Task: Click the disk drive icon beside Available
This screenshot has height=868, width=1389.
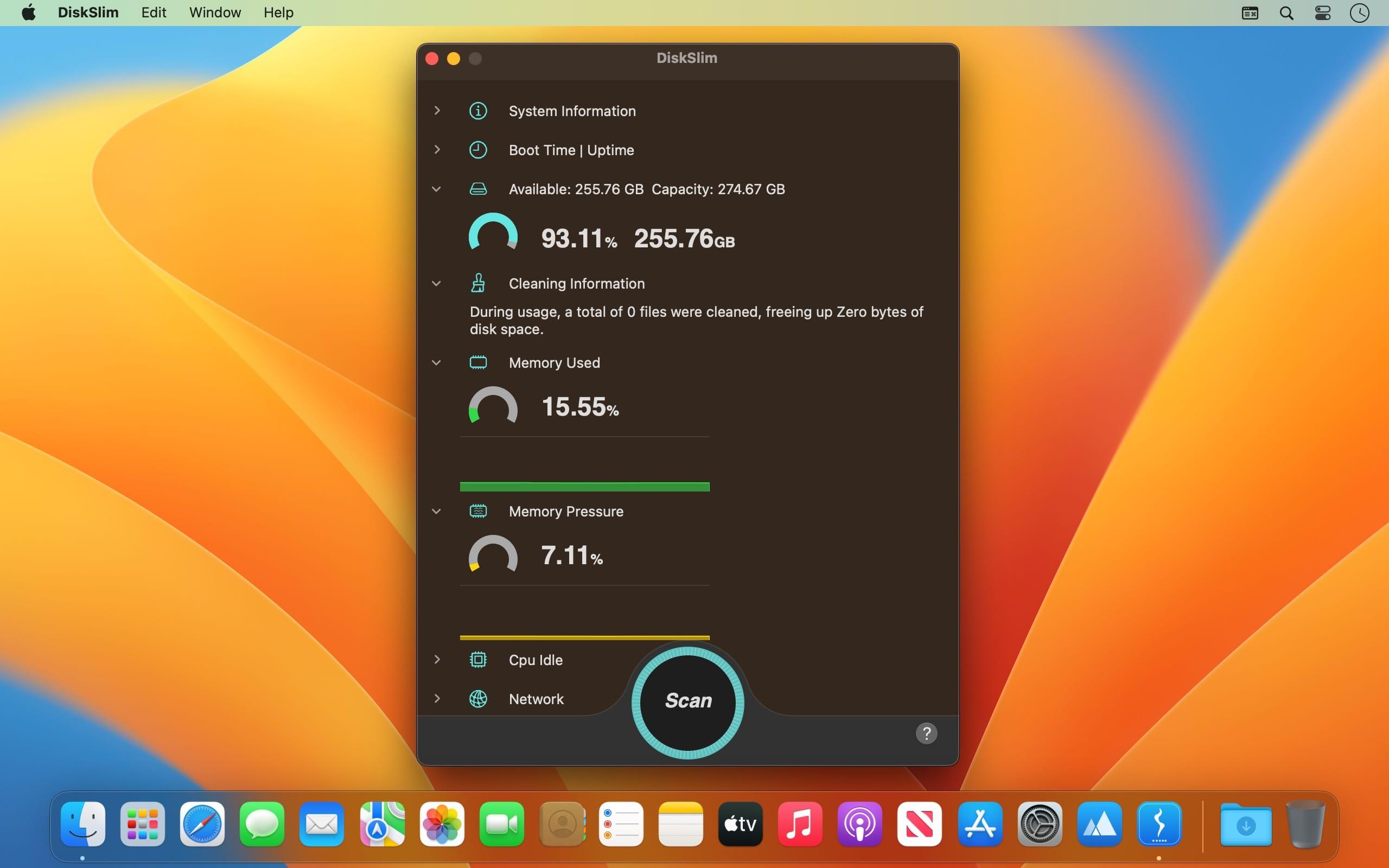Action: [x=478, y=189]
